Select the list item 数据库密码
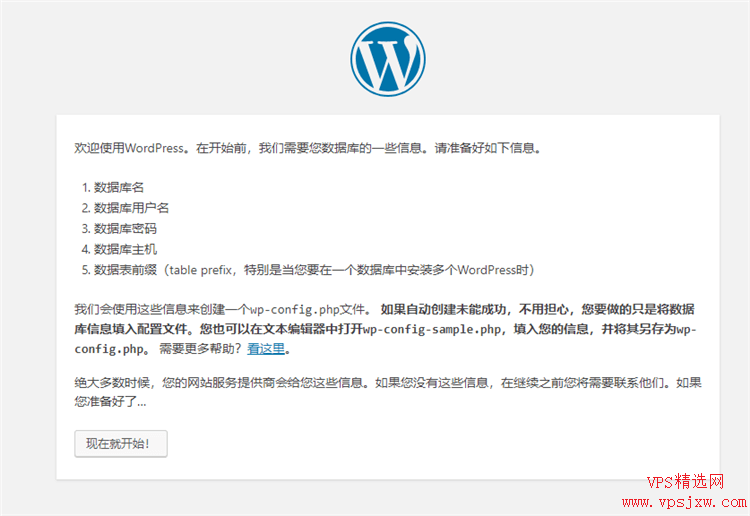The height and width of the screenshot is (516, 750). 125,229
